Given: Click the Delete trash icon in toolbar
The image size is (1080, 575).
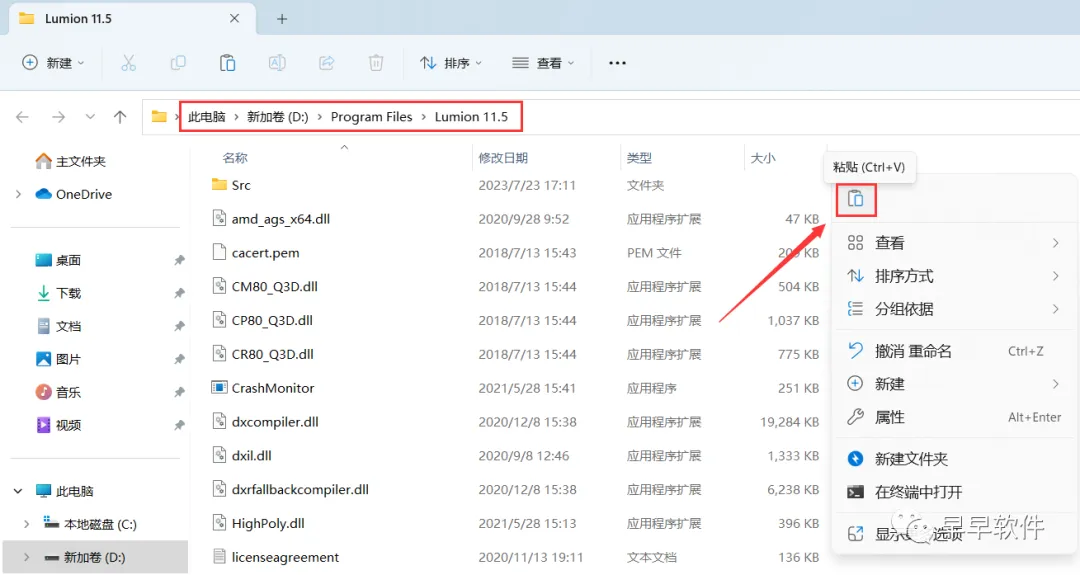Looking at the screenshot, I should 376,63.
